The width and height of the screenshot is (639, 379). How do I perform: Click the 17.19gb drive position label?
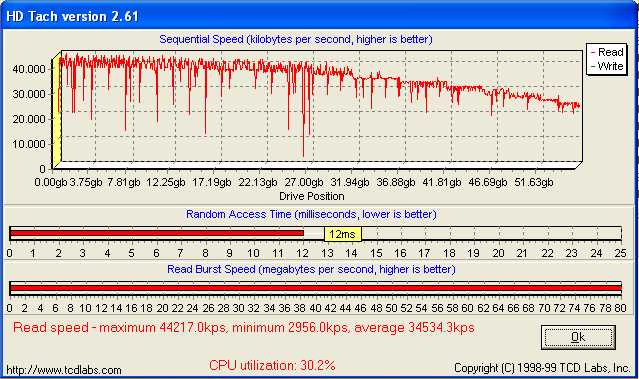tap(212, 182)
